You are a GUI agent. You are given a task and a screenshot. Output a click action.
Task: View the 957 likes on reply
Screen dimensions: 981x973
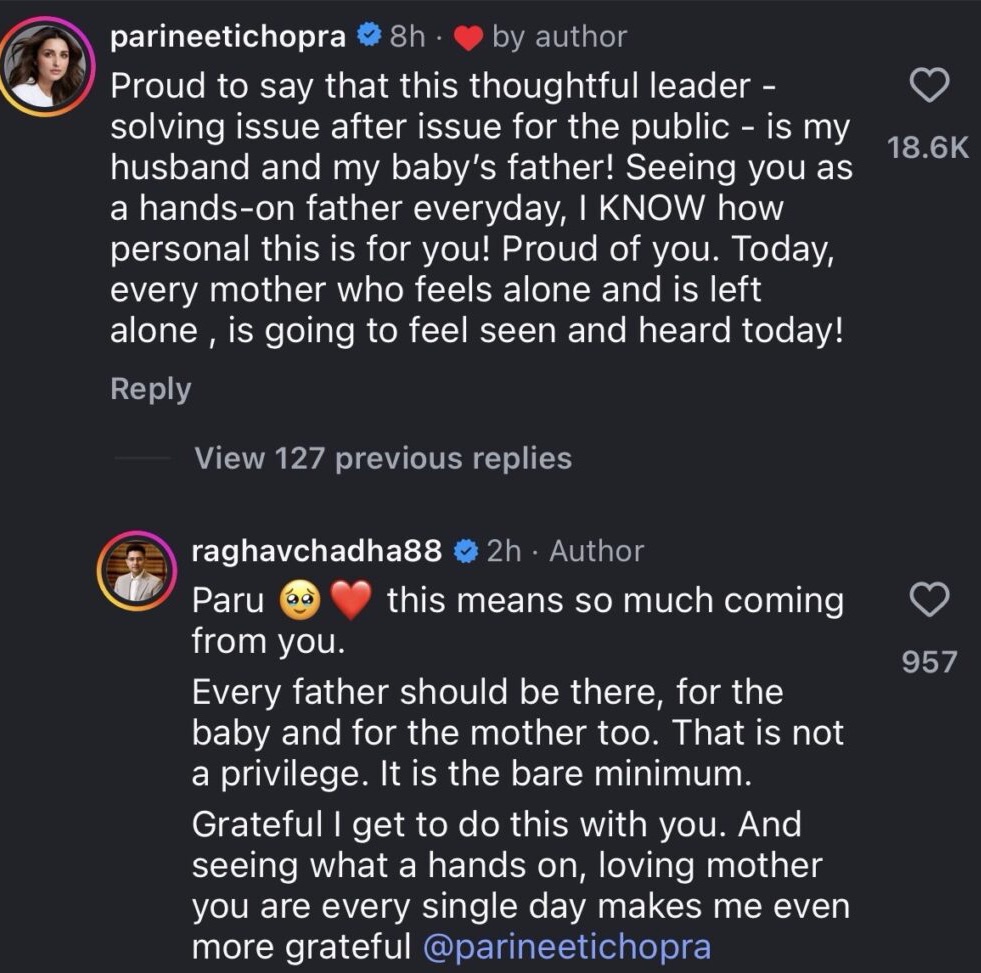(x=930, y=661)
